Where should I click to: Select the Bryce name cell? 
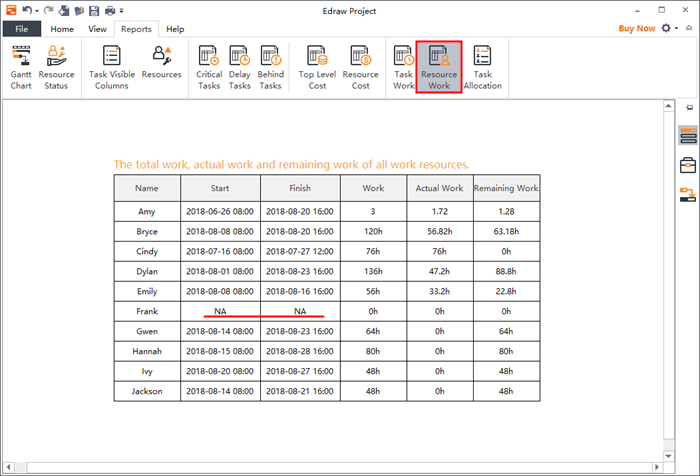[147, 231]
